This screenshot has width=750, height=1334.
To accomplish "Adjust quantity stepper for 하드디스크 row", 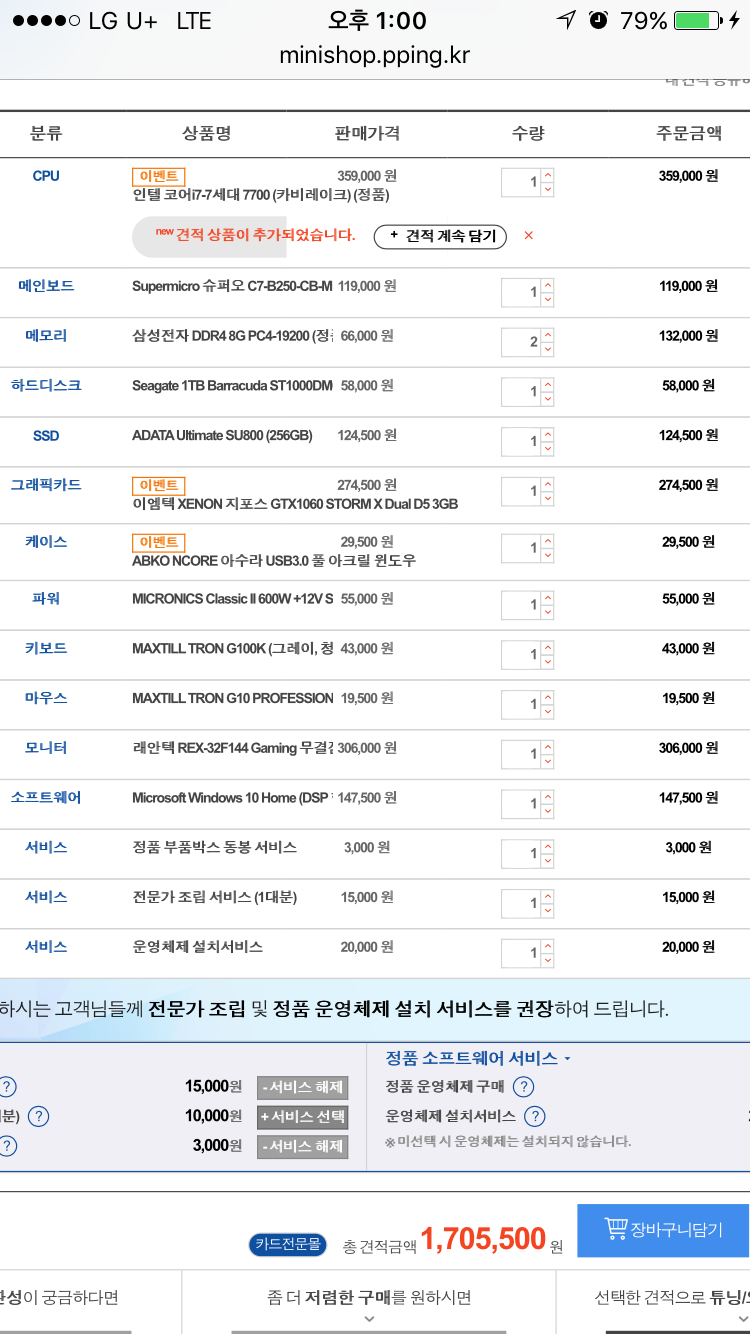I will tap(548, 392).
